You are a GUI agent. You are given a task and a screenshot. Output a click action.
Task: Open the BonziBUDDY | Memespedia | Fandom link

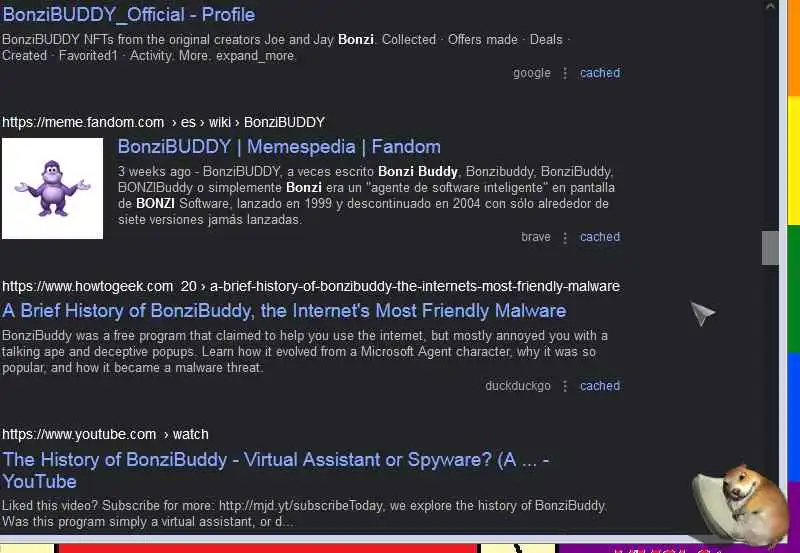click(x=279, y=147)
